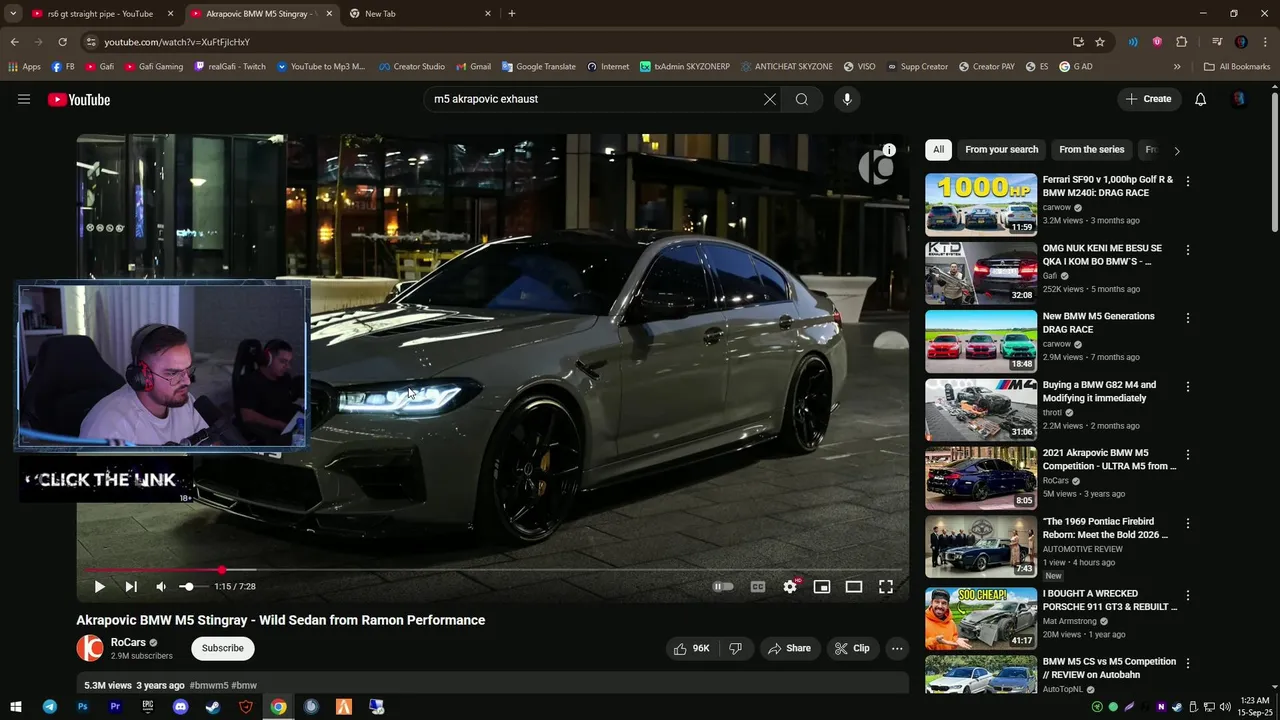The height and width of the screenshot is (720, 1280).
Task: Open Telegram from the taskbar
Action: tap(49, 707)
